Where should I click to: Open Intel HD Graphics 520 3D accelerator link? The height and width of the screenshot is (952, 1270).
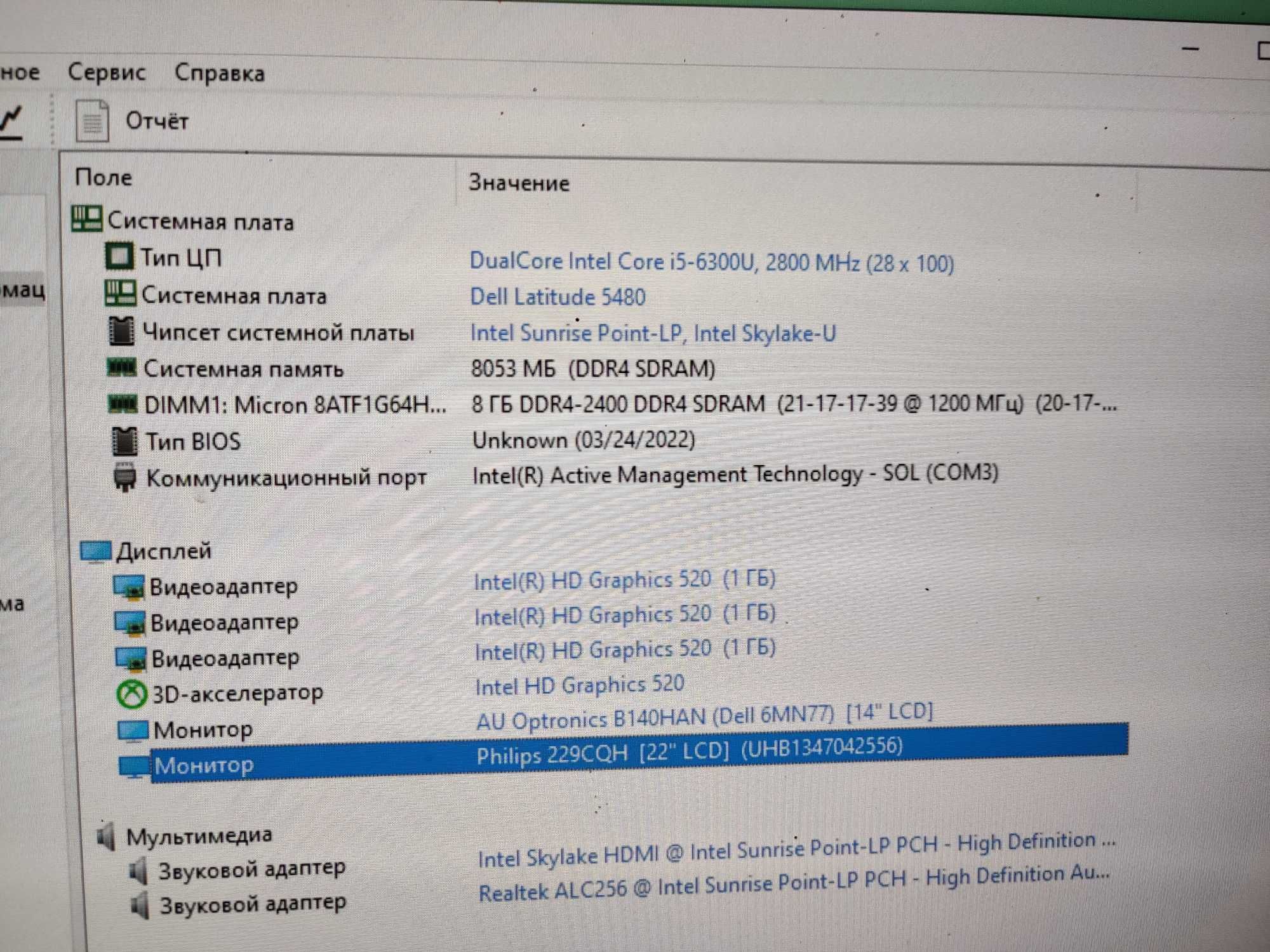tap(580, 685)
